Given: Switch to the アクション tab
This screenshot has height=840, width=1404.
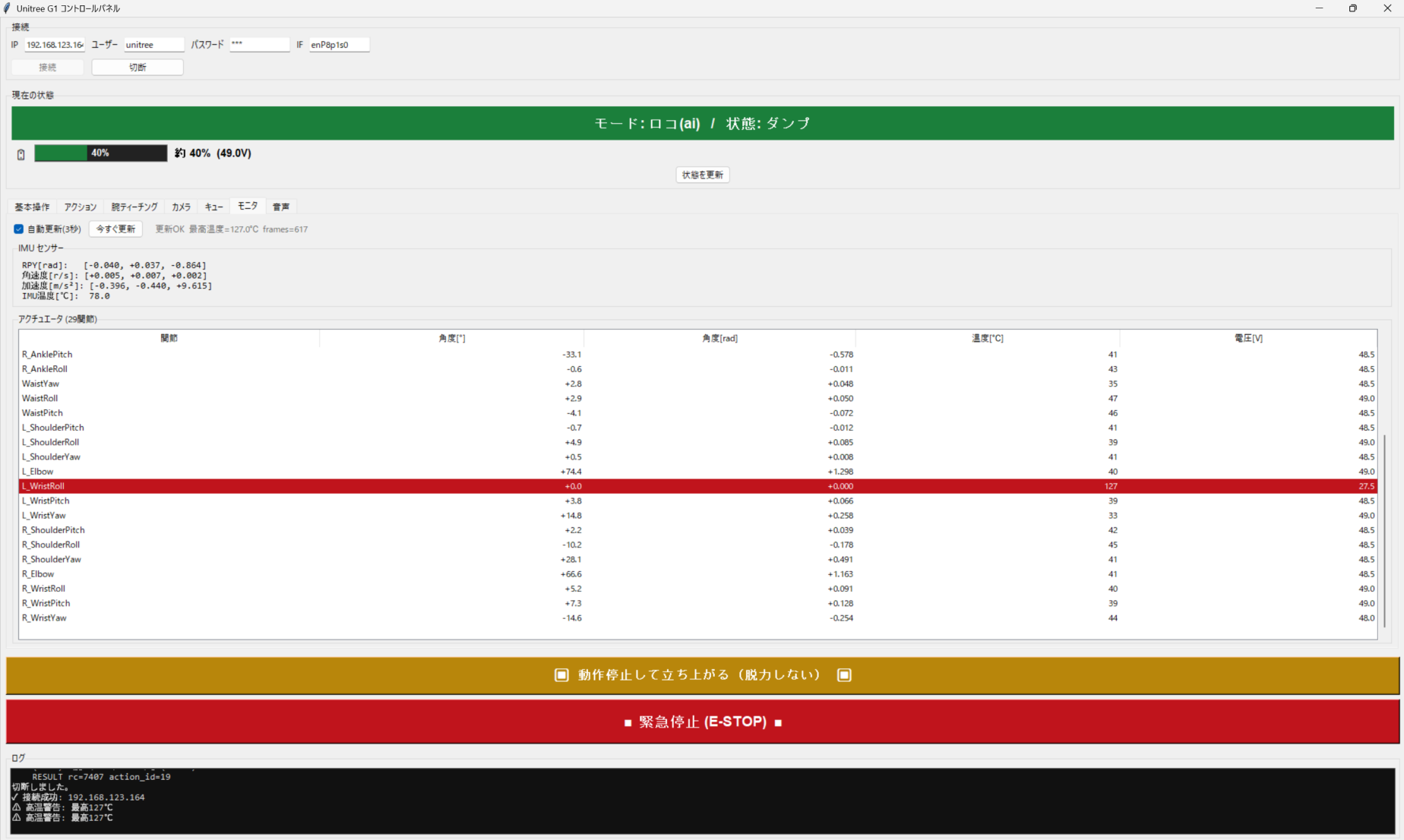Looking at the screenshot, I should click(x=81, y=207).
